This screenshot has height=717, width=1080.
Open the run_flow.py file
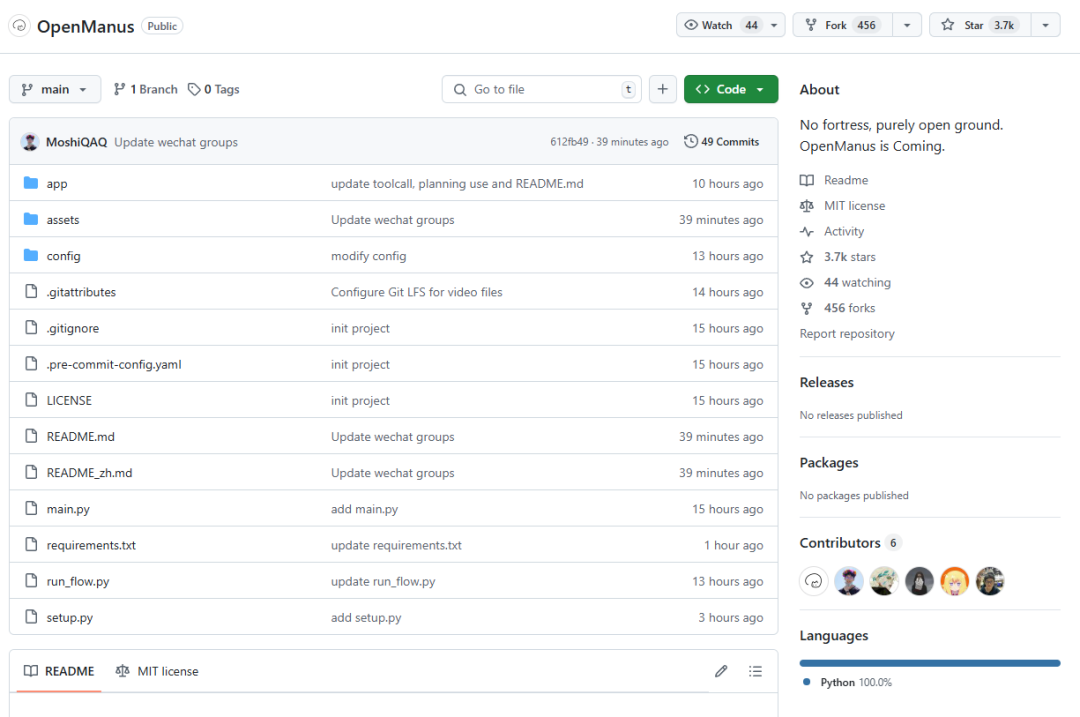[78, 581]
